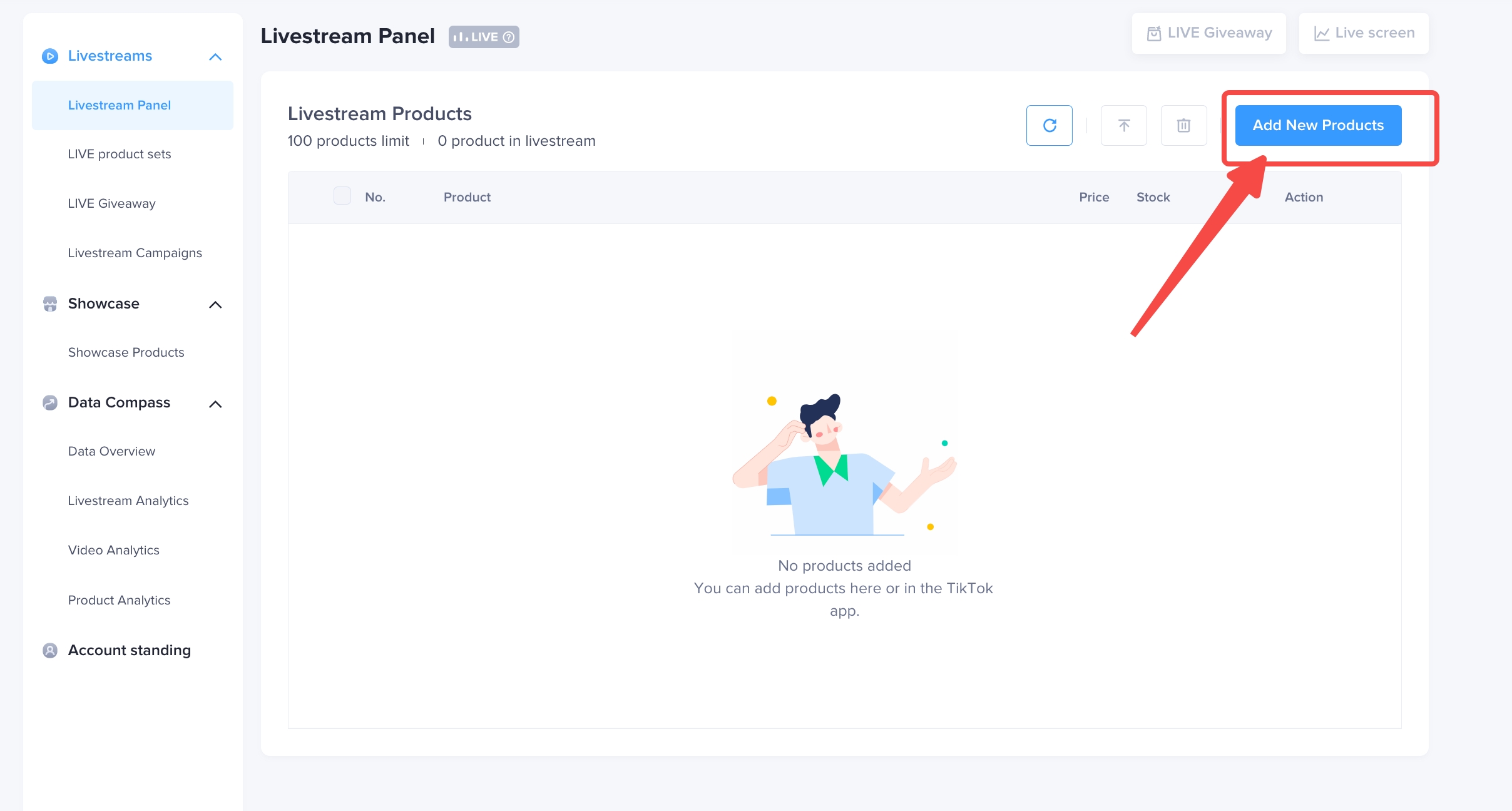Click the Livestreams play icon
This screenshot has height=811, width=1512.
(x=50, y=56)
